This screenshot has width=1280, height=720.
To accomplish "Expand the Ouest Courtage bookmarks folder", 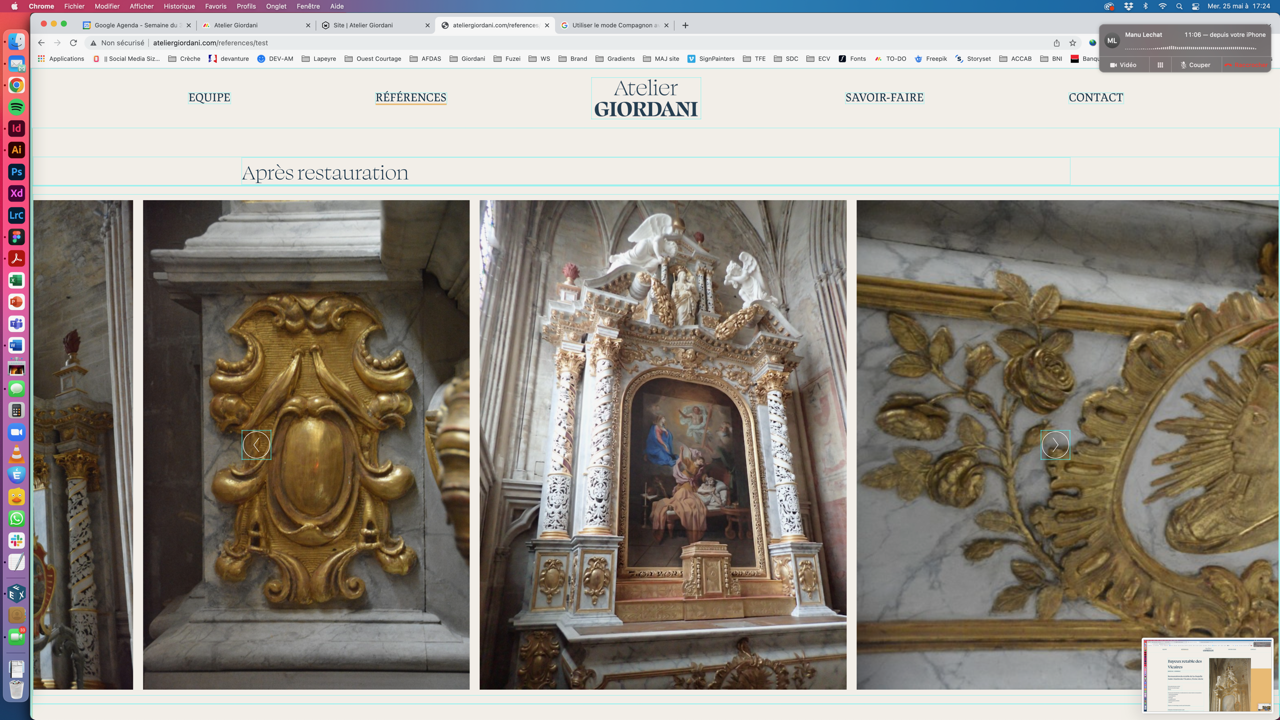I will pyautogui.click(x=373, y=59).
